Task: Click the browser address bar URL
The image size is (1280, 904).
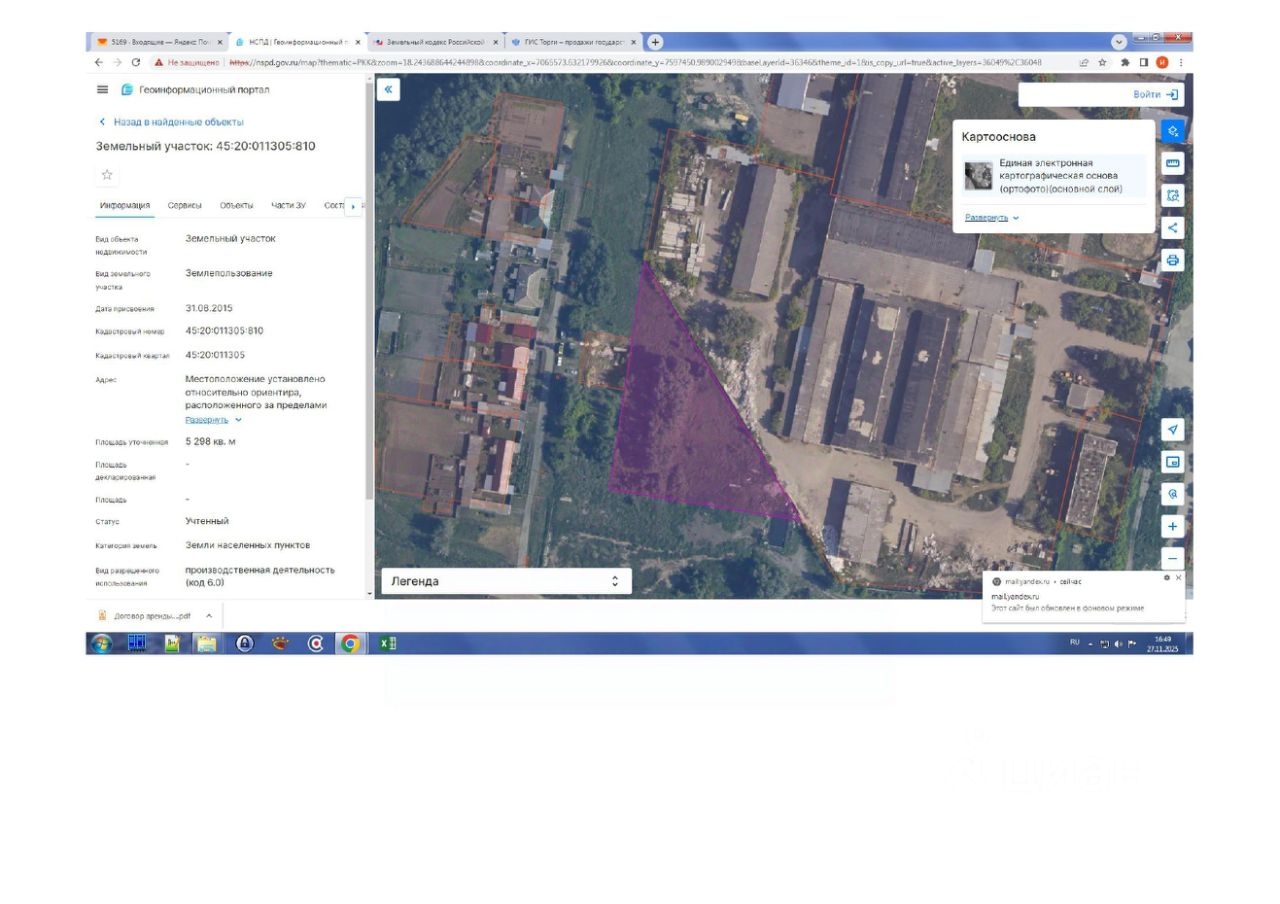Action: click(635, 62)
